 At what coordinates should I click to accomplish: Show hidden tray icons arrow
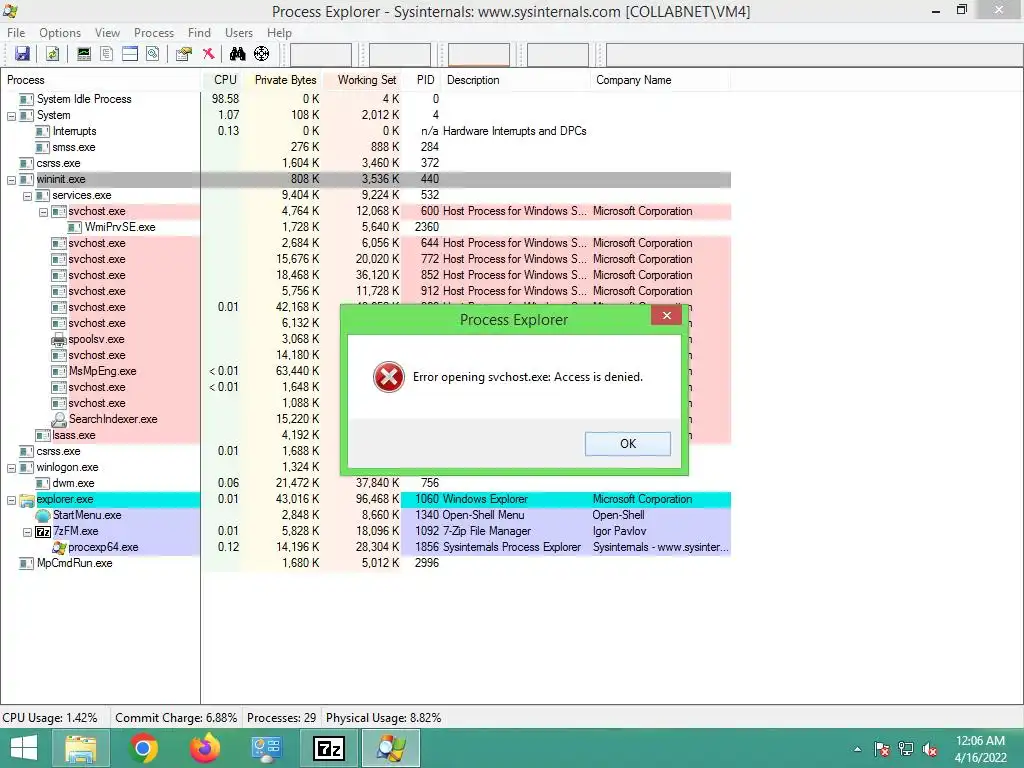[x=857, y=749]
